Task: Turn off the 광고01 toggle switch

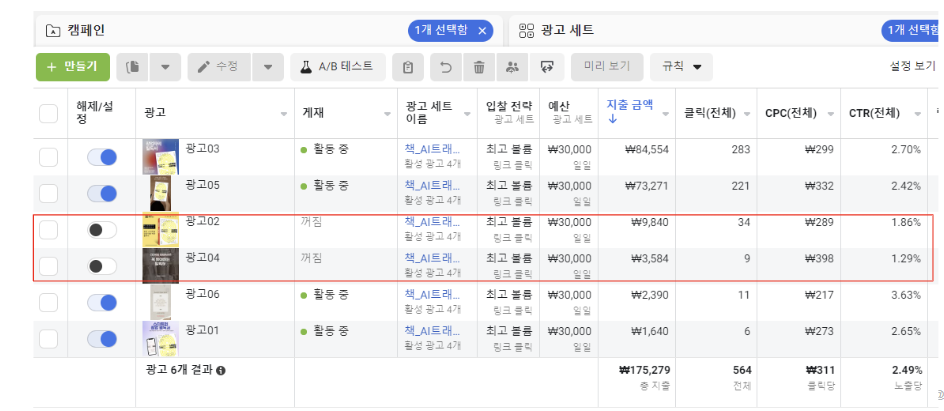Action: tap(102, 339)
